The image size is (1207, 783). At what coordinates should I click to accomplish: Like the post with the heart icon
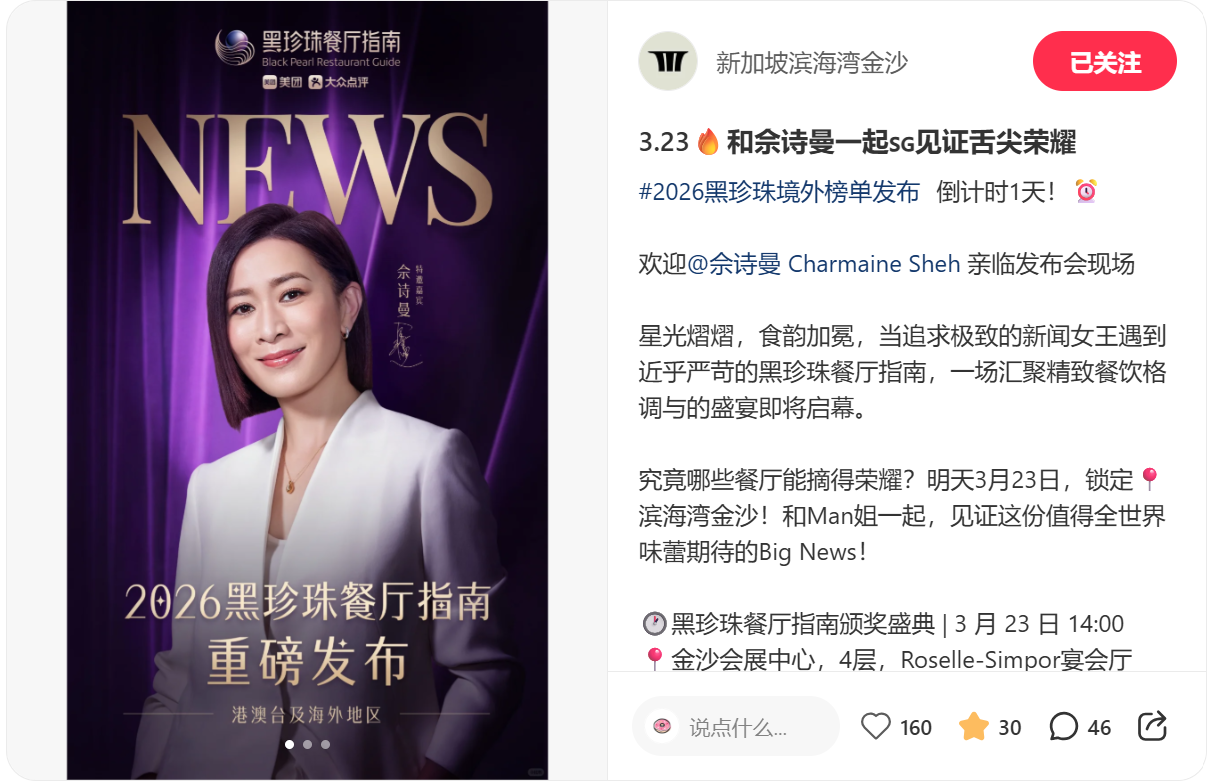[x=875, y=726]
